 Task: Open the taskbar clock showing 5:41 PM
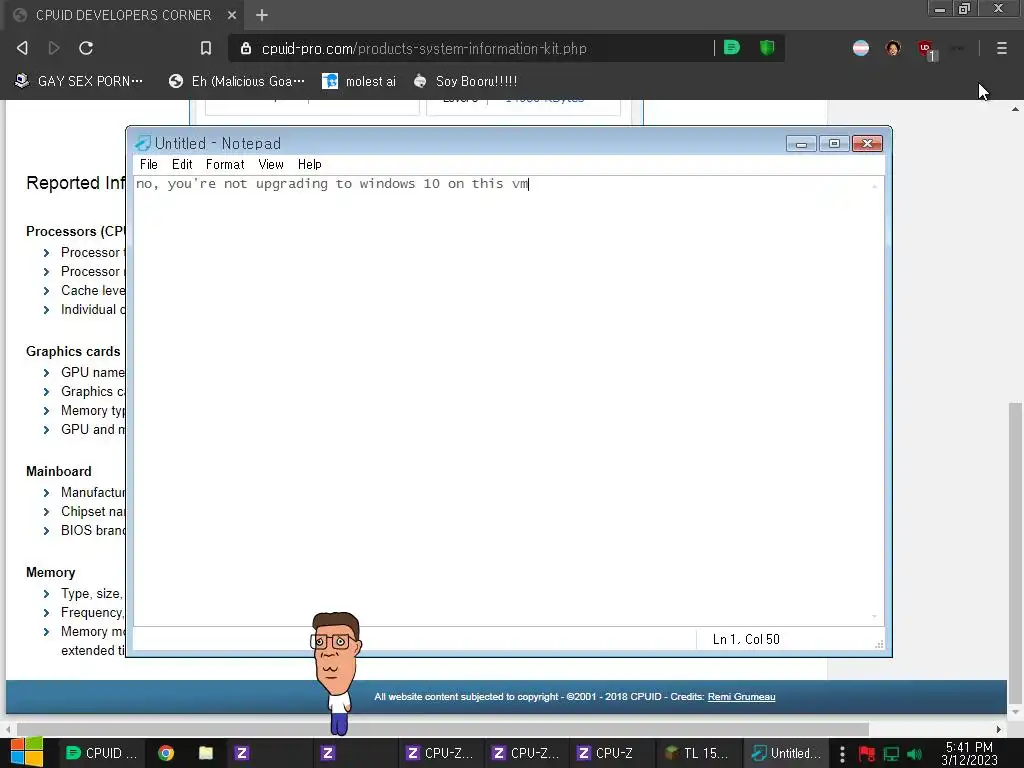click(x=969, y=753)
